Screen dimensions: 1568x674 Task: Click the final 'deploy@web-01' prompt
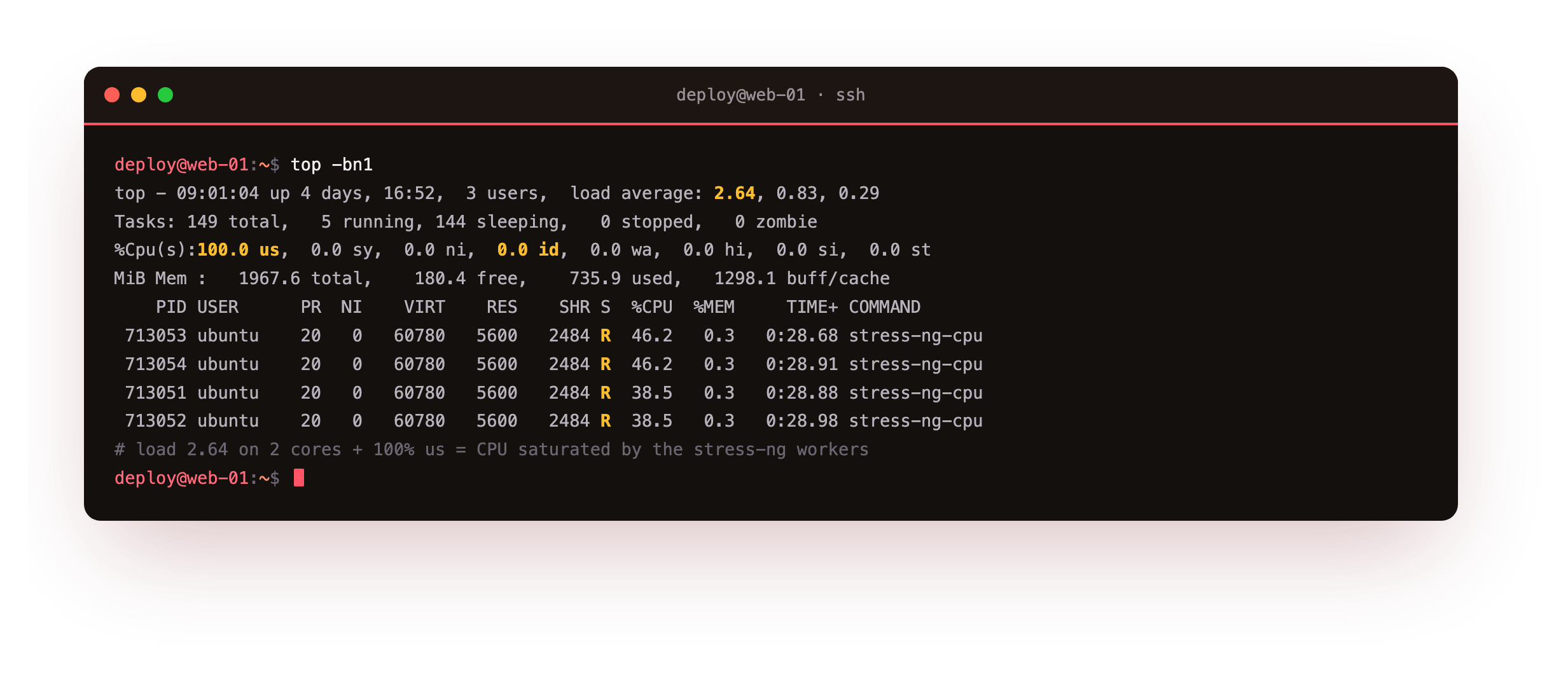181,478
